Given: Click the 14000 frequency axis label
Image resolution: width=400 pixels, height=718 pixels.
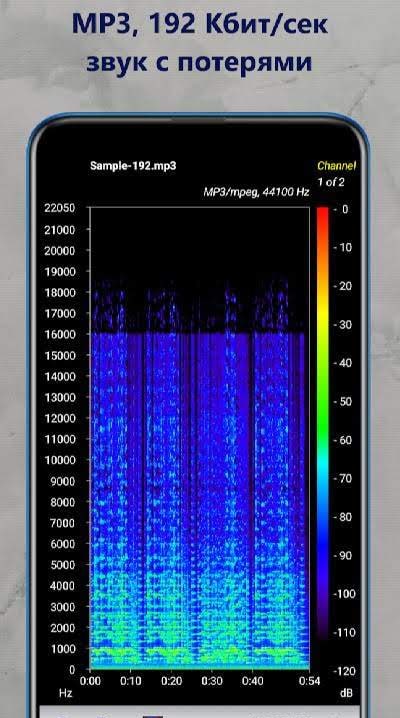Looking at the screenshot, I should pyautogui.click(x=59, y=377).
